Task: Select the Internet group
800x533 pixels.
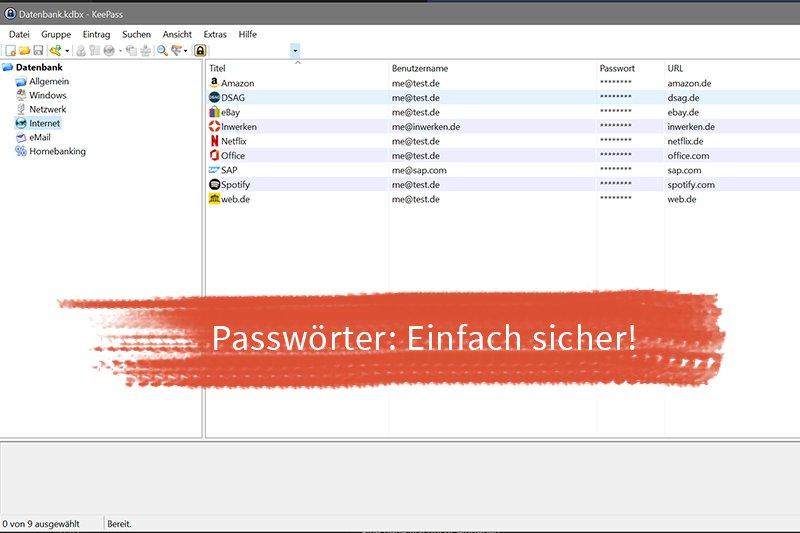Action: click(44, 123)
